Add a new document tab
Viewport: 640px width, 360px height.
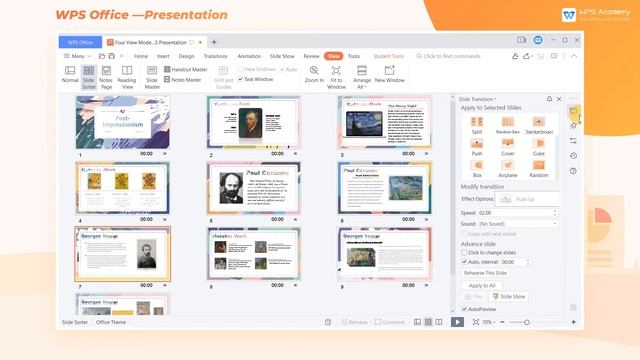pyautogui.click(x=214, y=42)
